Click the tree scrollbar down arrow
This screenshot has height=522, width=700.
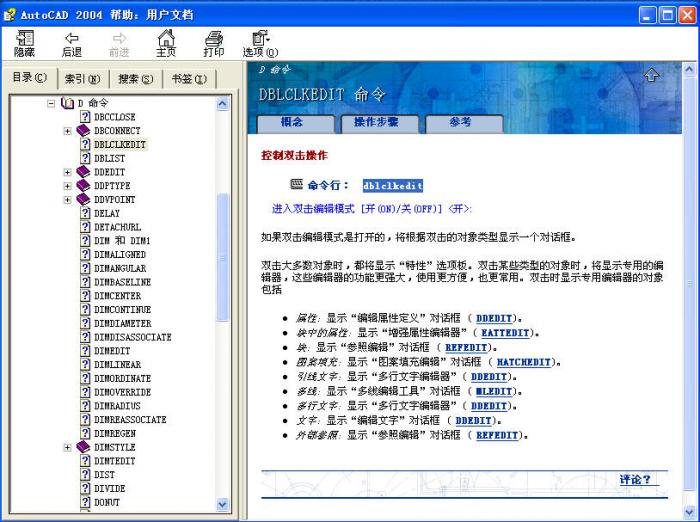[x=223, y=505]
